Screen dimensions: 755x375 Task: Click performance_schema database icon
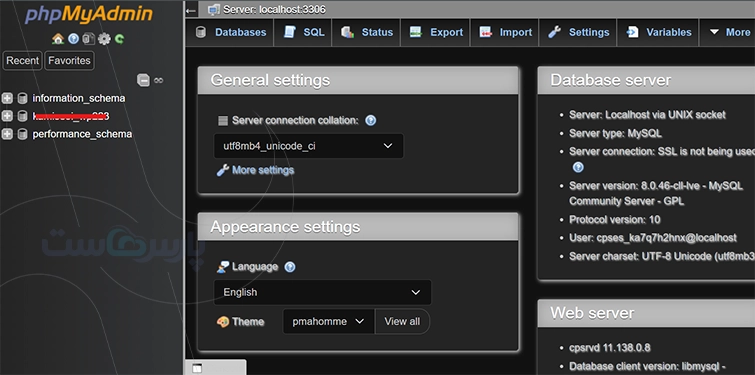22,134
